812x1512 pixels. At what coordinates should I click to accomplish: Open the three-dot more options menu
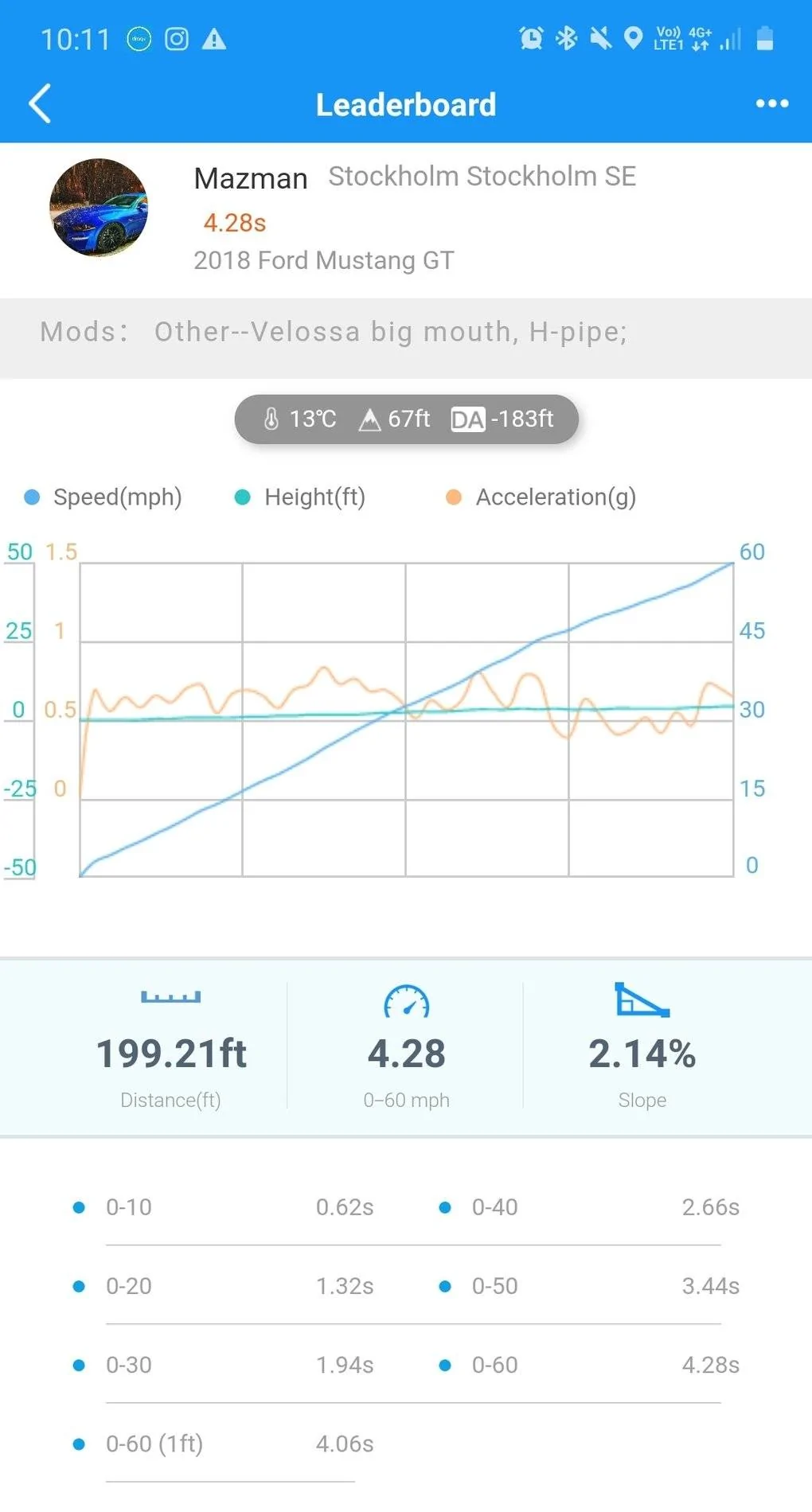pos(771,103)
